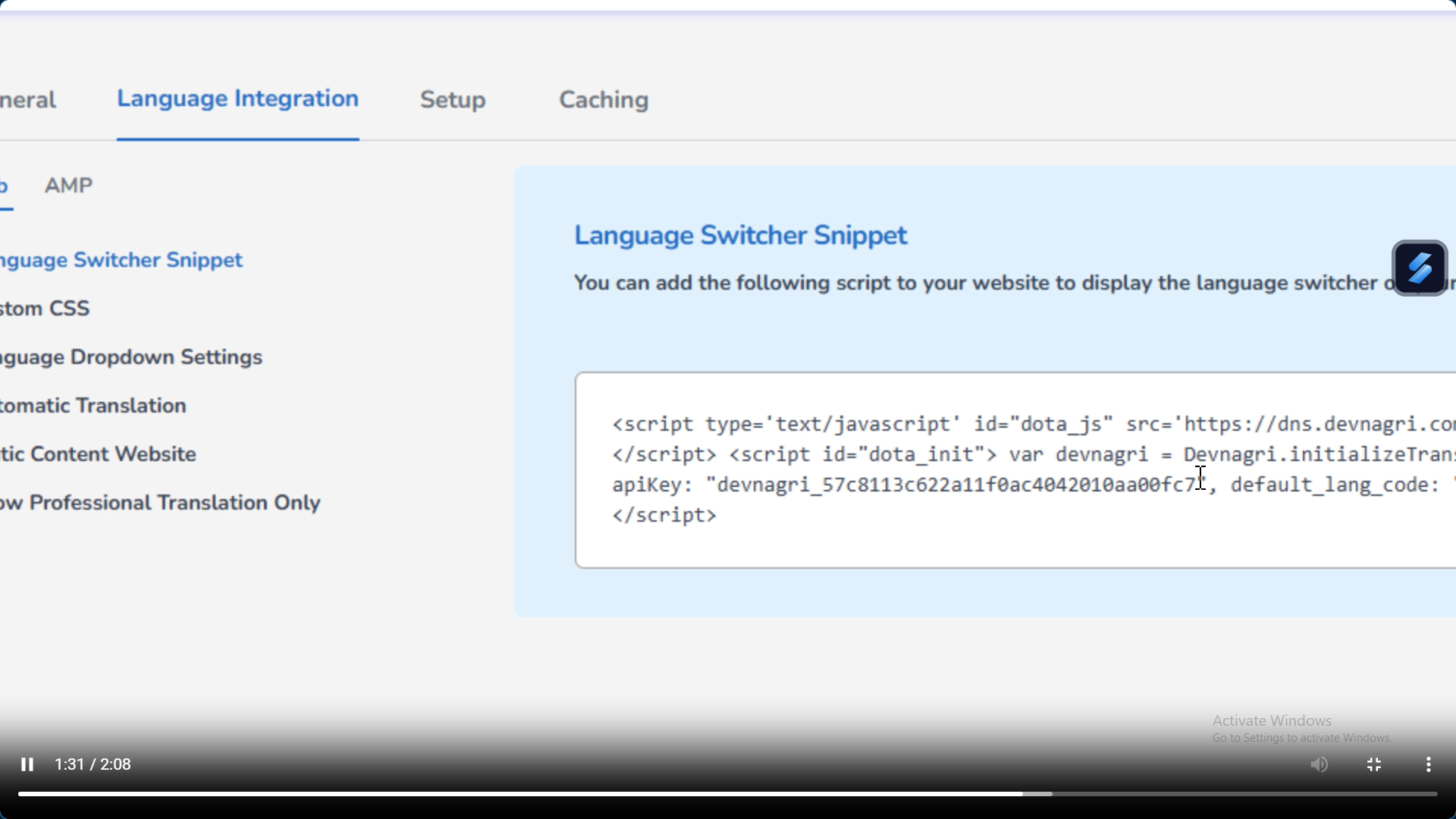The width and height of the screenshot is (1456, 819).
Task: Open the partially visible General tab
Action: (x=28, y=100)
